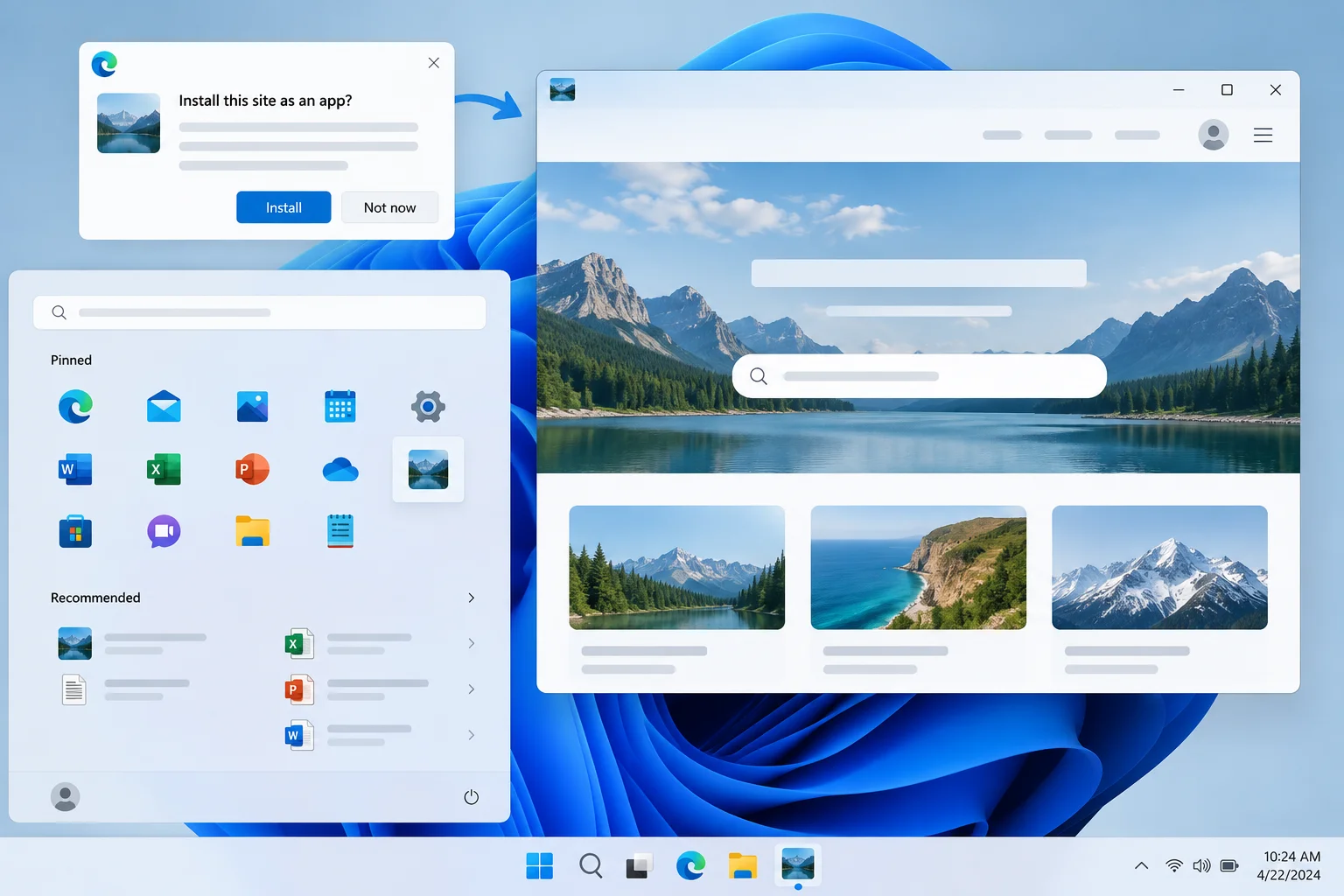The height and width of the screenshot is (896, 1344).
Task: Expand the recommended Excel file chevron
Action: (x=471, y=643)
